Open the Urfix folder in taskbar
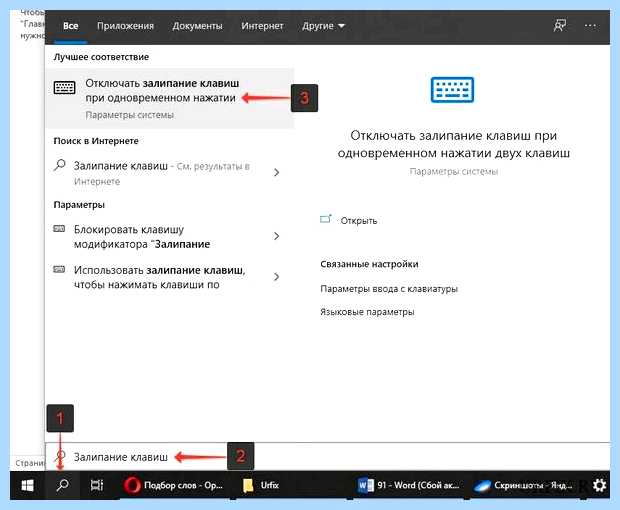 [x=261, y=485]
